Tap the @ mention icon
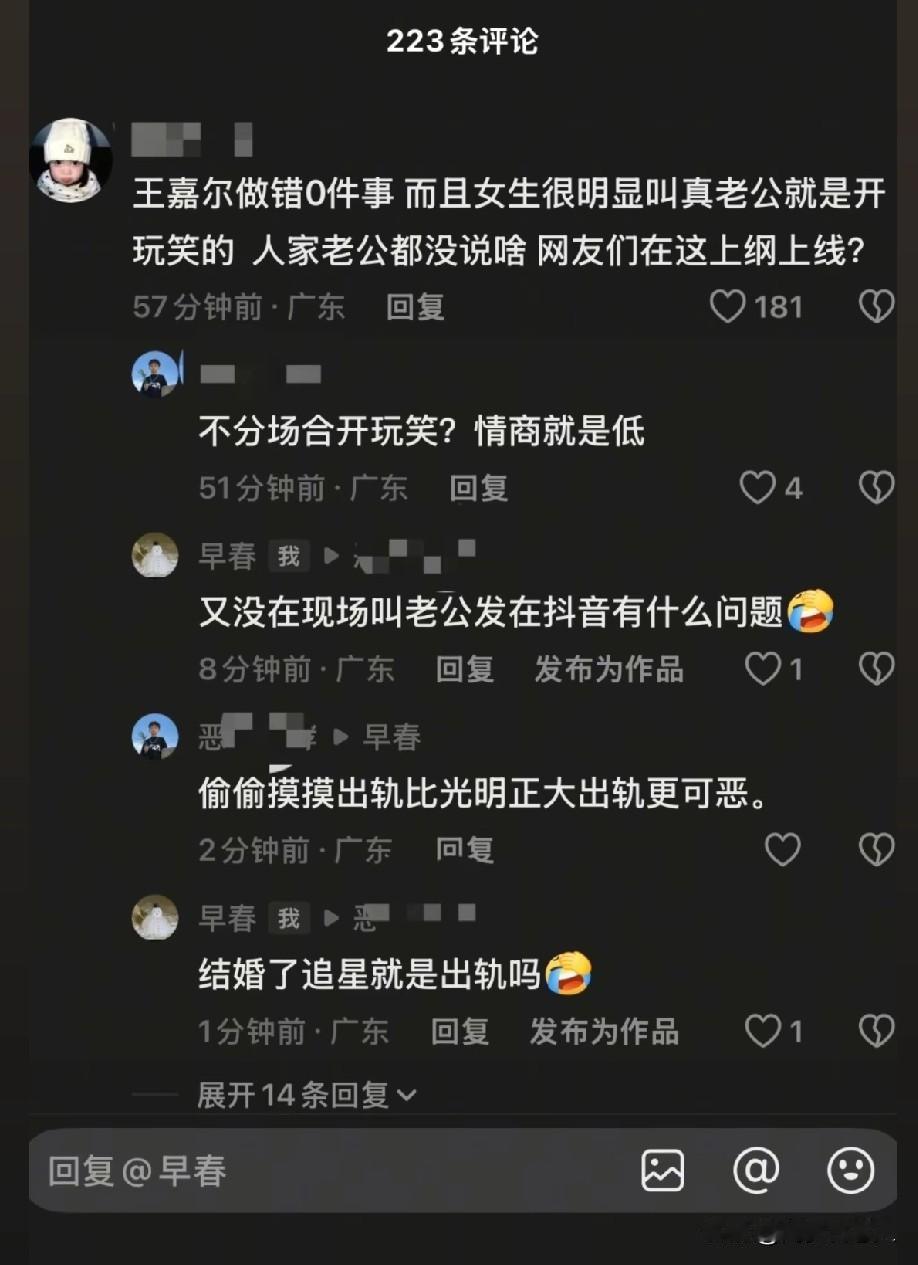 [756, 1170]
